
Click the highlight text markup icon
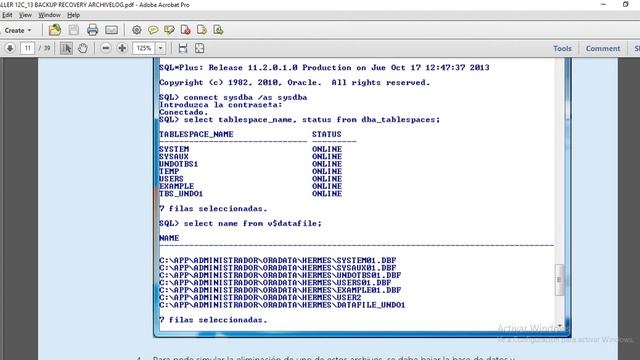coord(169,30)
